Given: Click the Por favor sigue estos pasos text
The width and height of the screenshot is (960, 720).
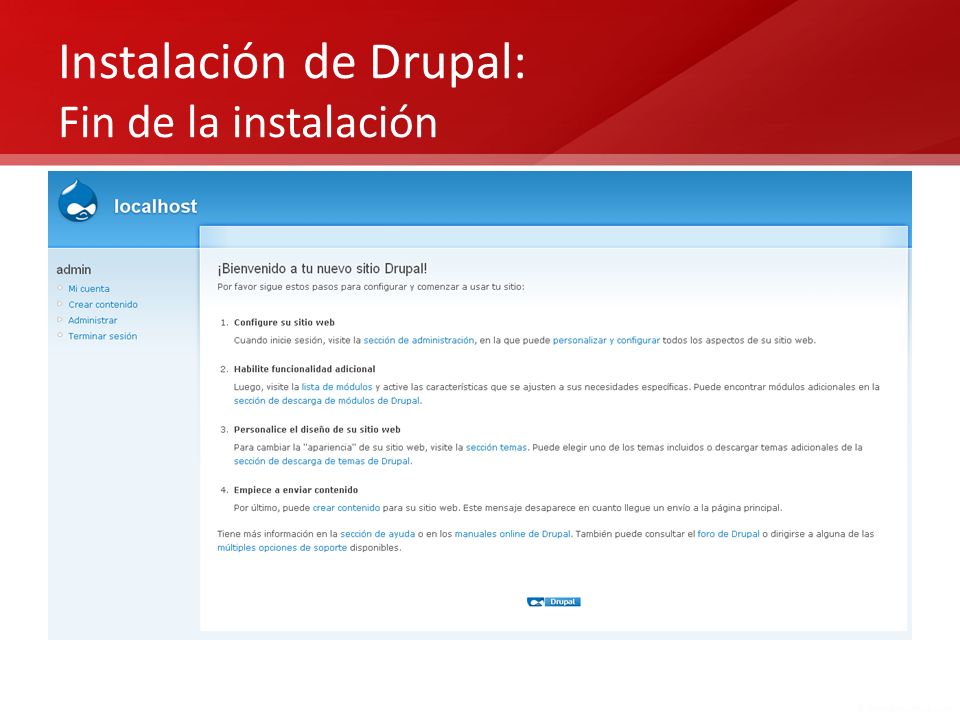Looking at the screenshot, I should pos(370,287).
